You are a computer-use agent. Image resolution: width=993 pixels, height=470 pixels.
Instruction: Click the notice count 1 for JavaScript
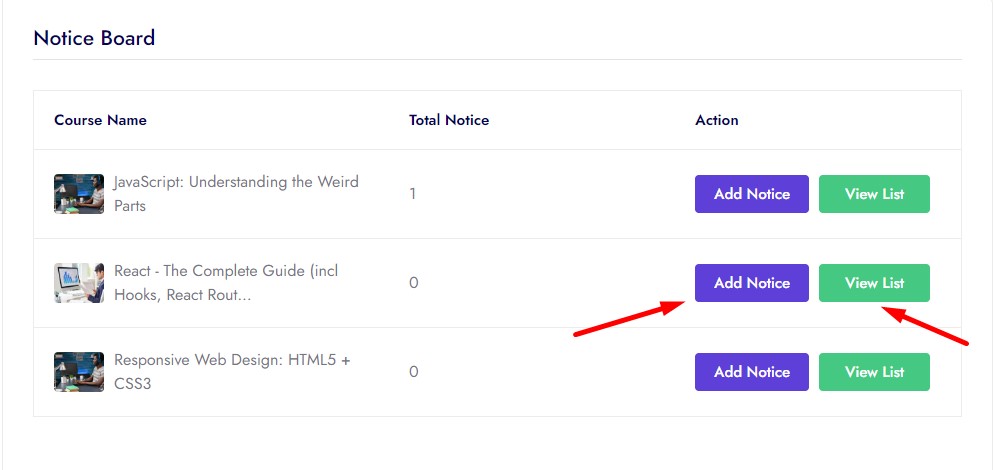point(413,194)
